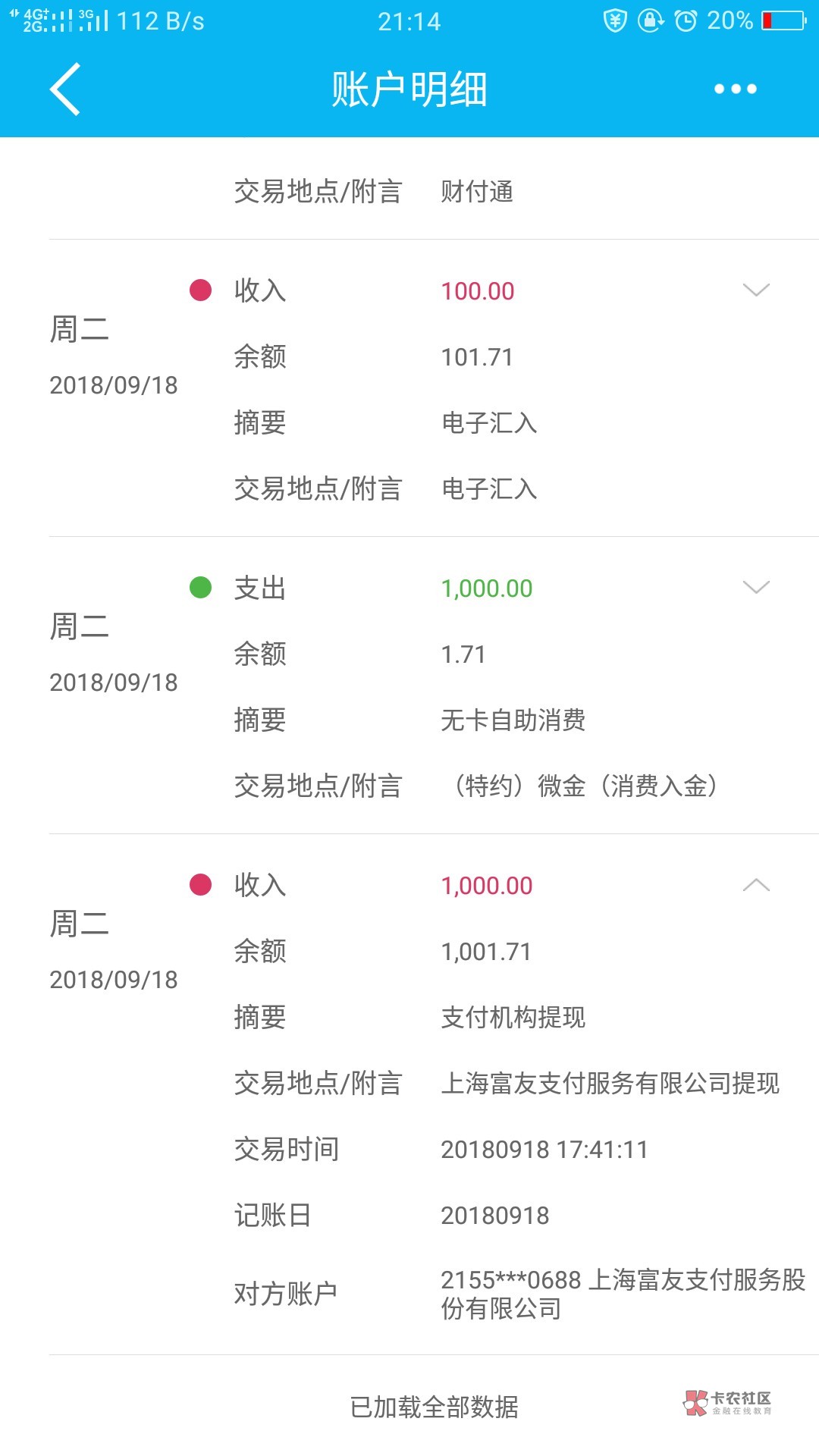Tap the 已加载全部数据 footer text
The width and height of the screenshot is (819, 1456).
click(x=434, y=1407)
